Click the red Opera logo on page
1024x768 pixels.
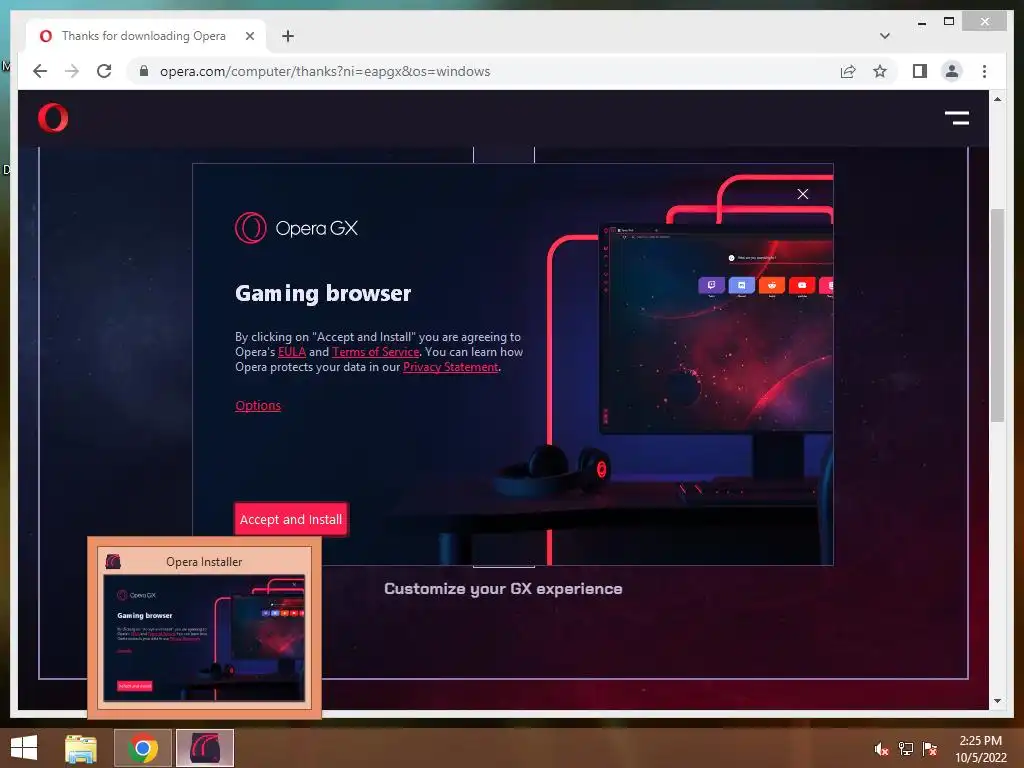pyautogui.click(x=53, y=118)
